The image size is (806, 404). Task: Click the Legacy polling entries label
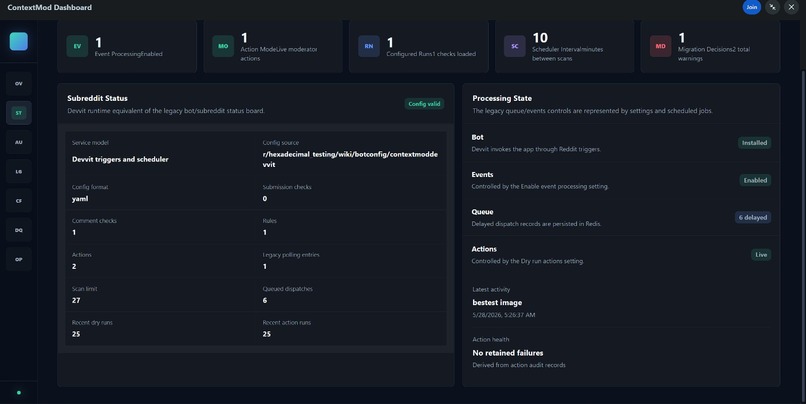pyautogui.click(x=291, y=255)
